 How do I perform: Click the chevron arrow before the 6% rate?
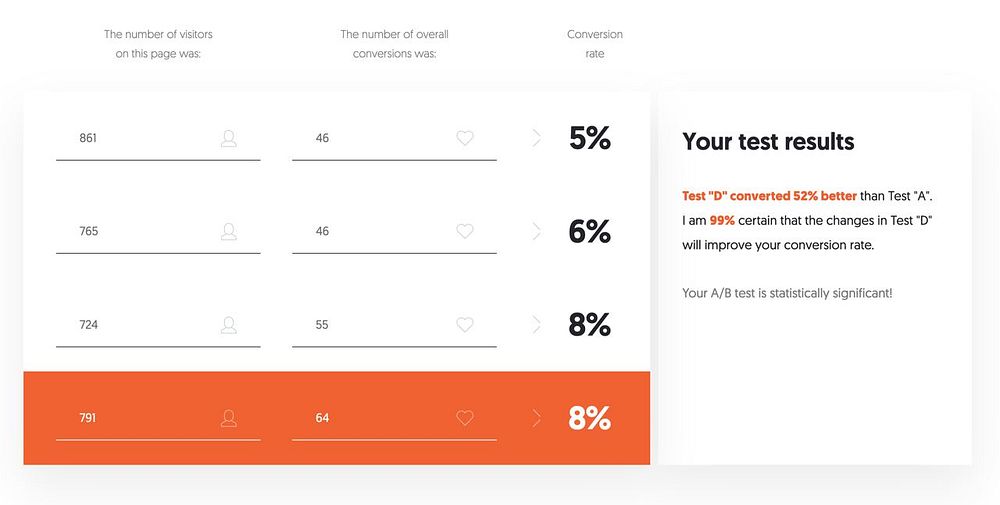tap(537, 232)
